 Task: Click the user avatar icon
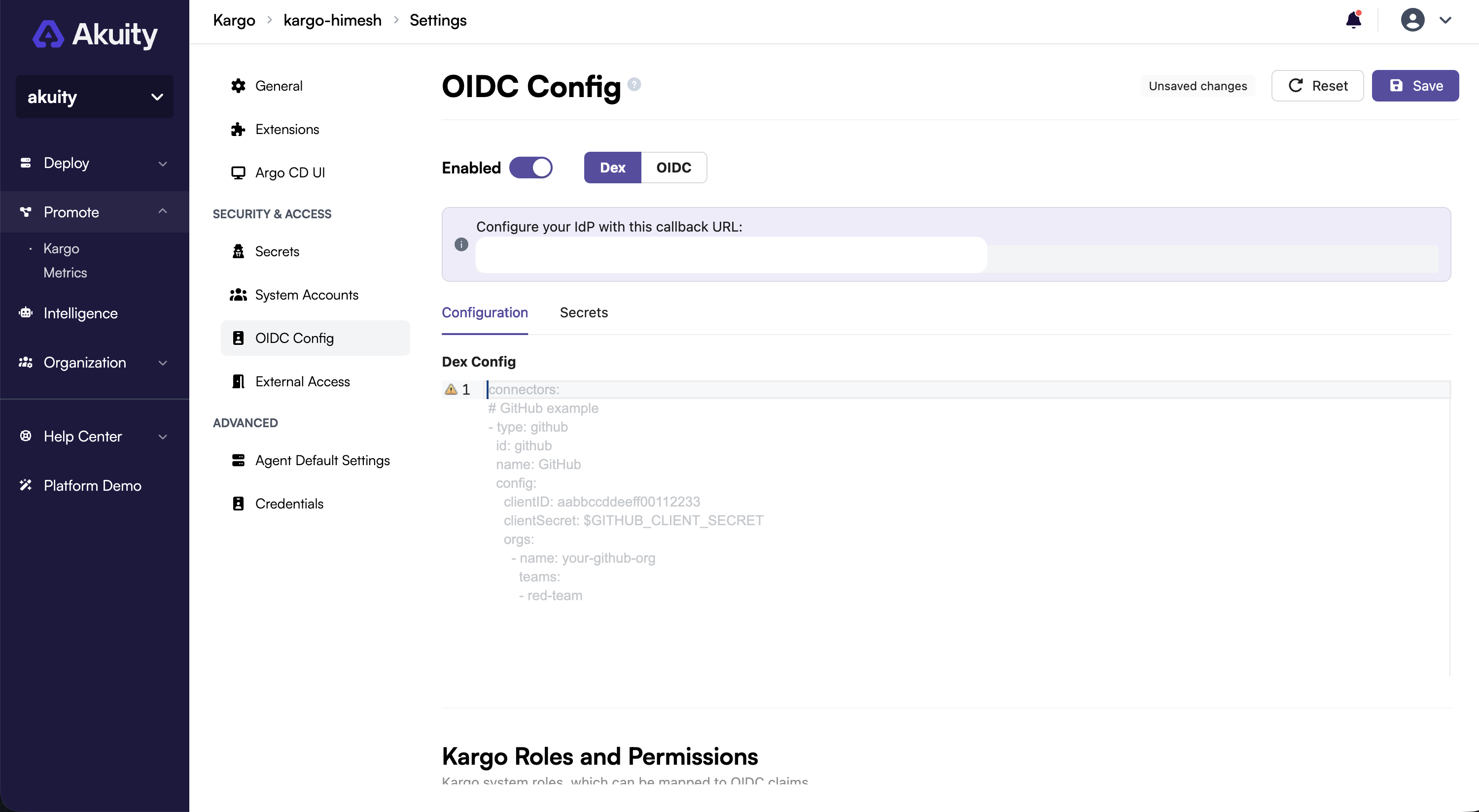click(x=1412, y=20)
